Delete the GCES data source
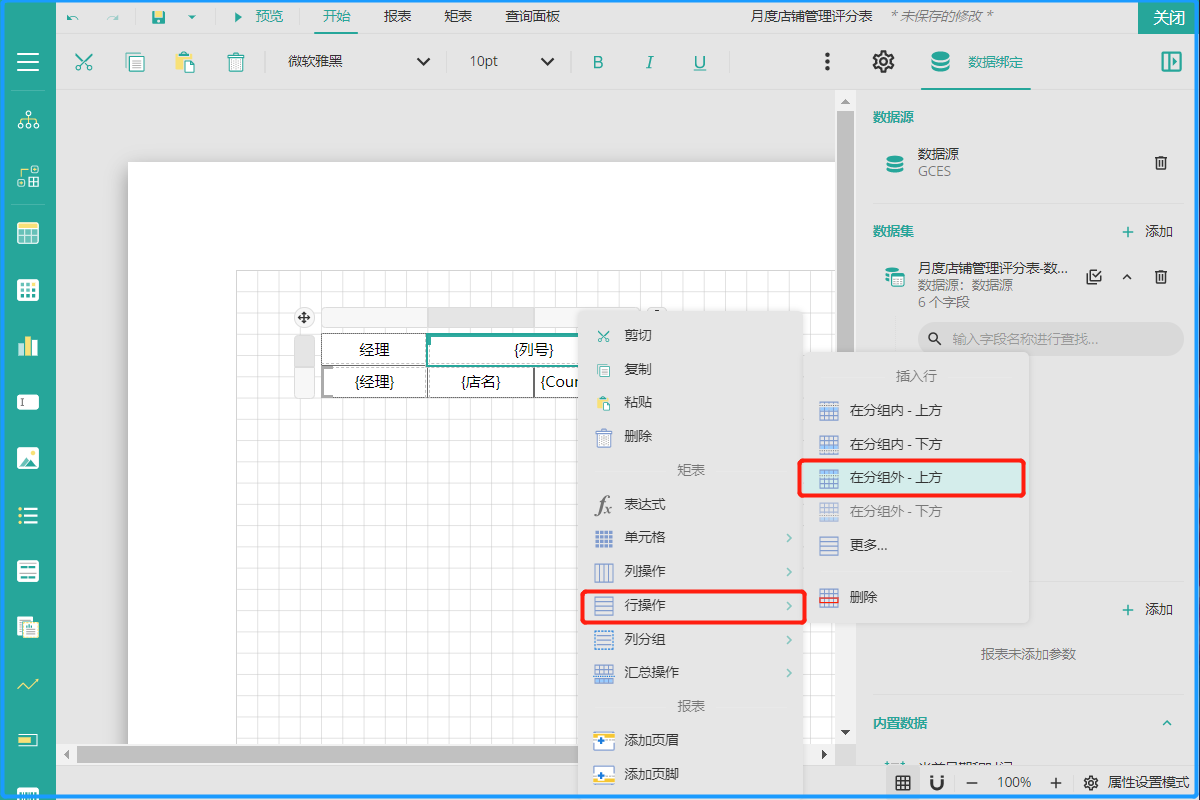The image size is (1200, 800). [1161, 163]
